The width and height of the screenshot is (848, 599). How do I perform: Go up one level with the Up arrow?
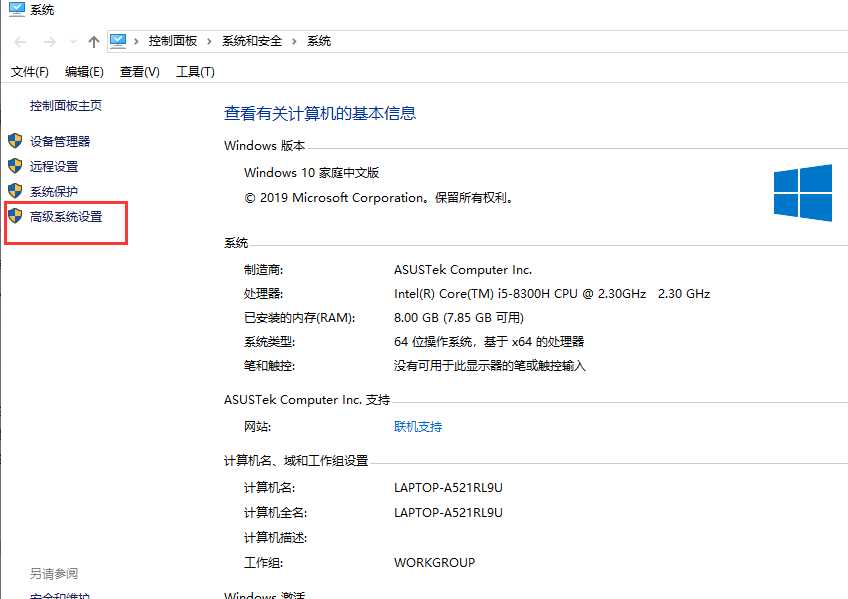coord(94,42)
